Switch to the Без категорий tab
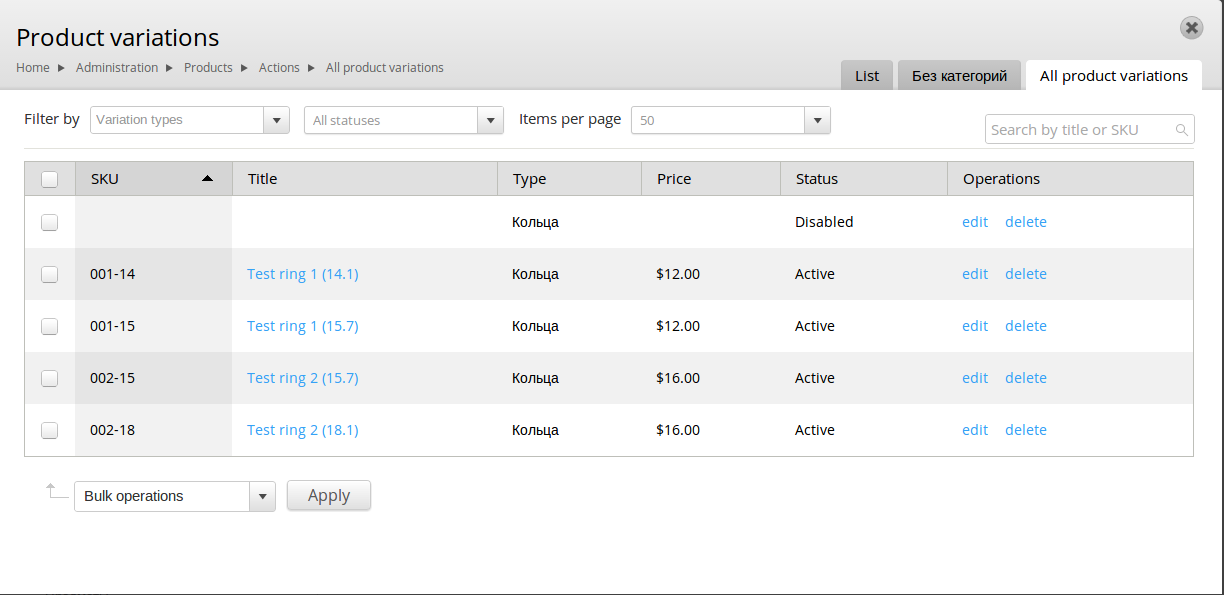The height and width of the screenshot is (595, 1224). coord(958,74)
